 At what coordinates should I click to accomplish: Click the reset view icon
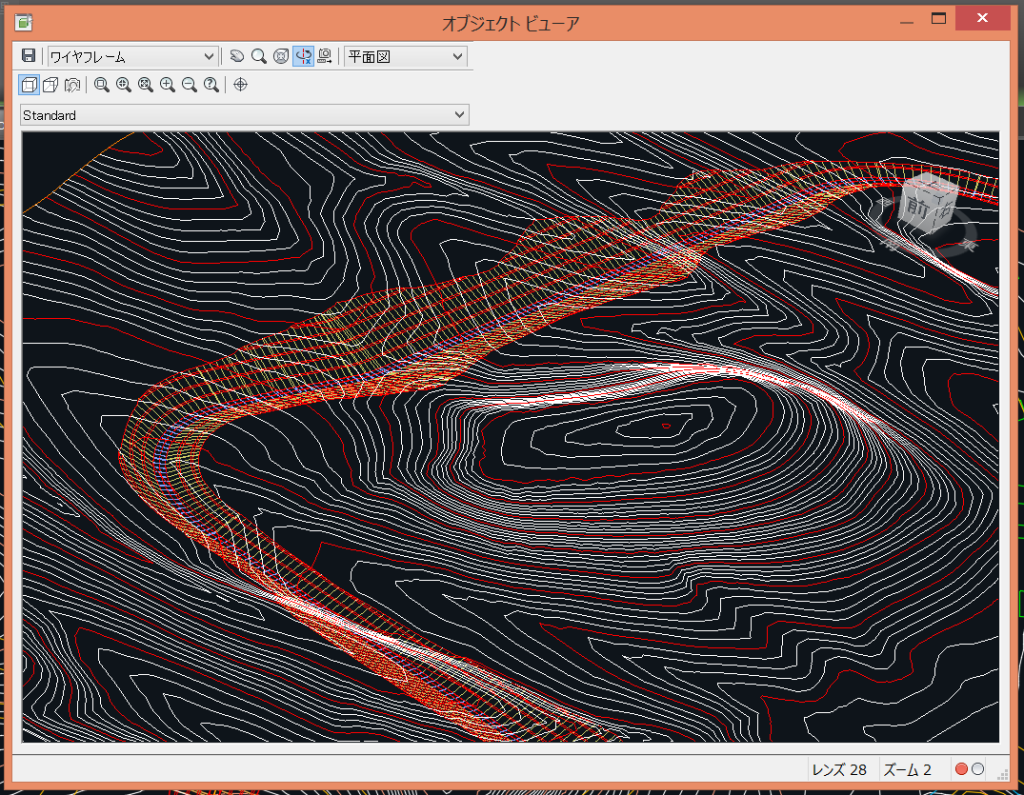pos(72,85)
